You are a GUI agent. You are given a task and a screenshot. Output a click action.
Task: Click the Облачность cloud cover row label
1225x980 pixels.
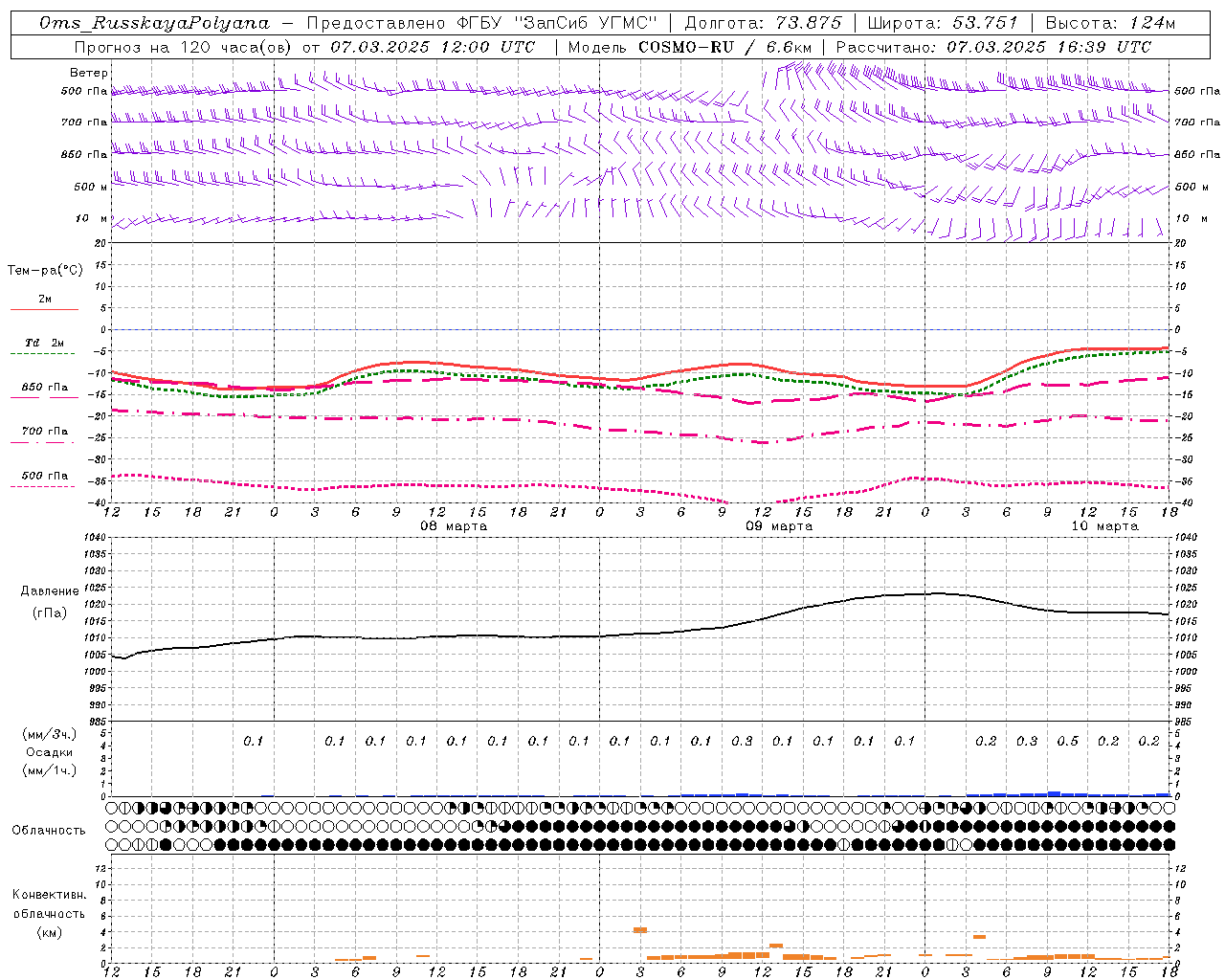pos(49,831)
